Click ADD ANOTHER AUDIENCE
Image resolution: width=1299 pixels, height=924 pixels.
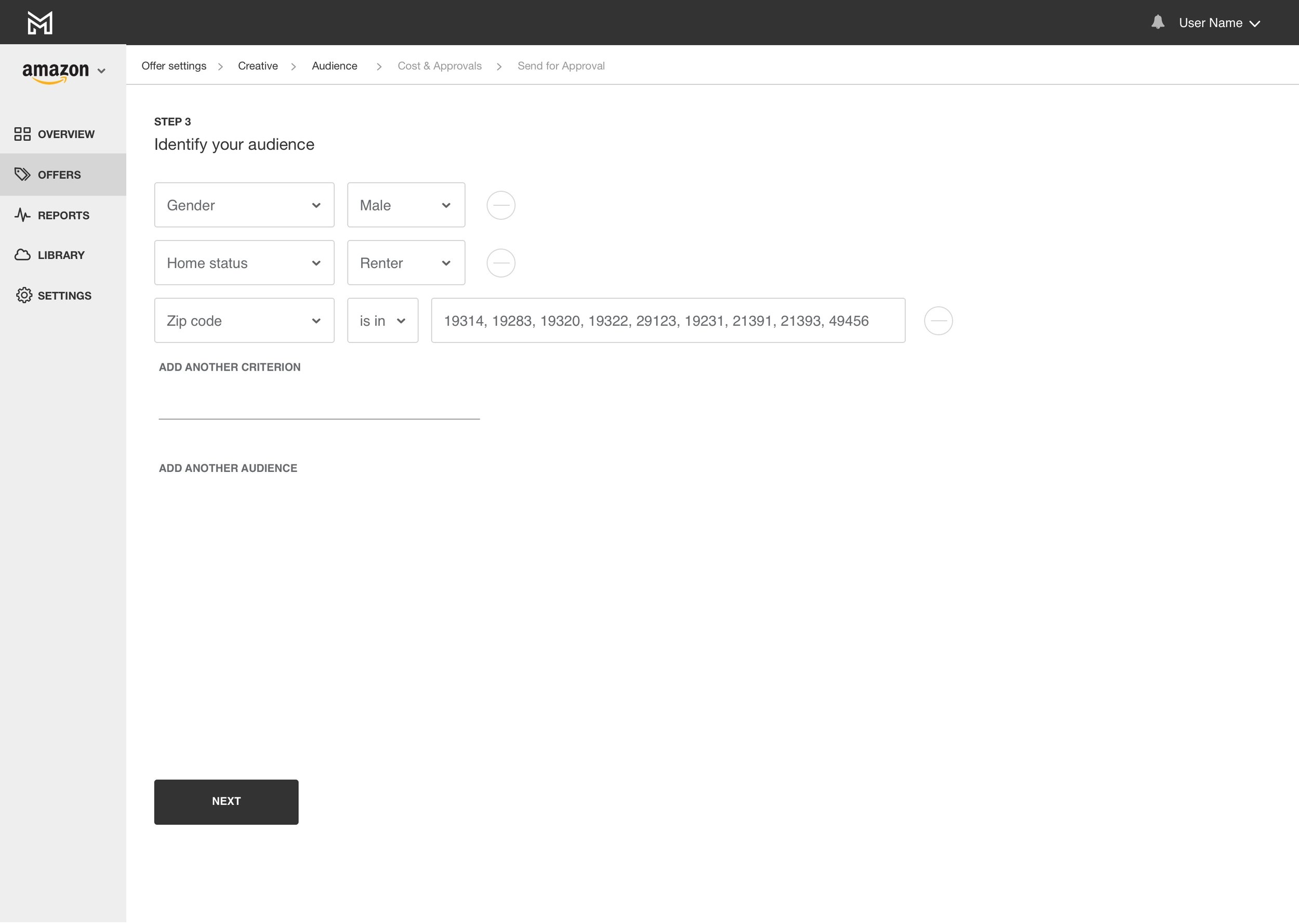[x=228, y=468]
